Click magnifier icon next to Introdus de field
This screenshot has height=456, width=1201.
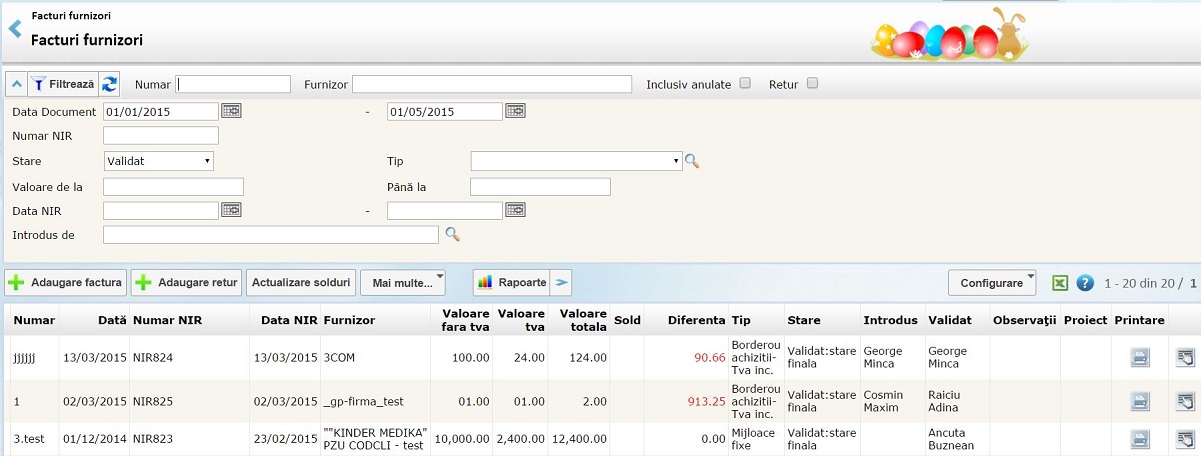[x=452, y=234]
